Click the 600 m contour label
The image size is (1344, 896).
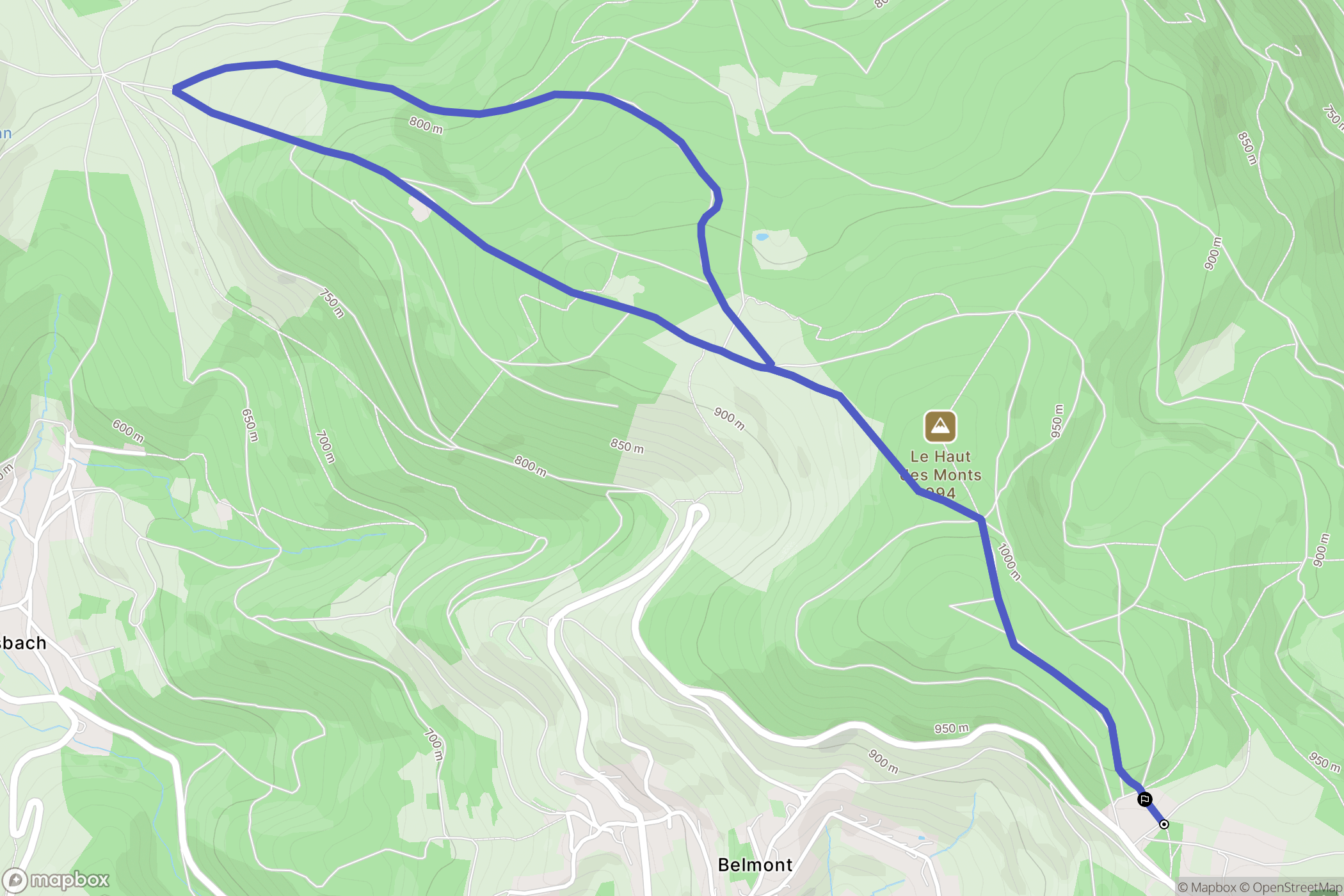(x=128, y=431)
